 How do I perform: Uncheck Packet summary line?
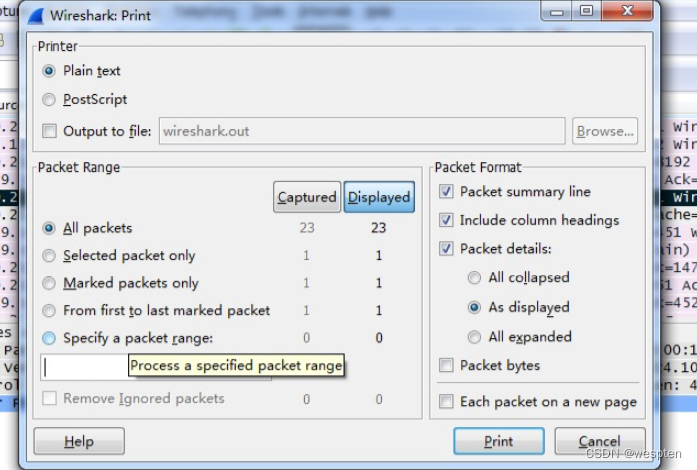coord(446,192)
